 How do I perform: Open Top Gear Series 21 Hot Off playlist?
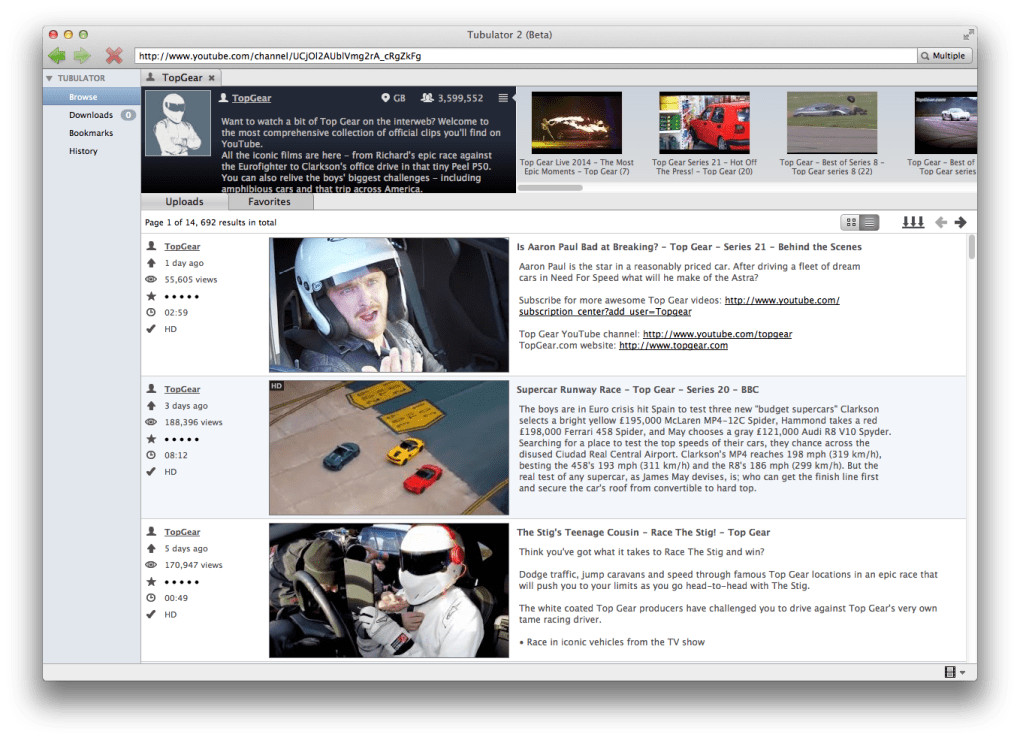(704, 123)
